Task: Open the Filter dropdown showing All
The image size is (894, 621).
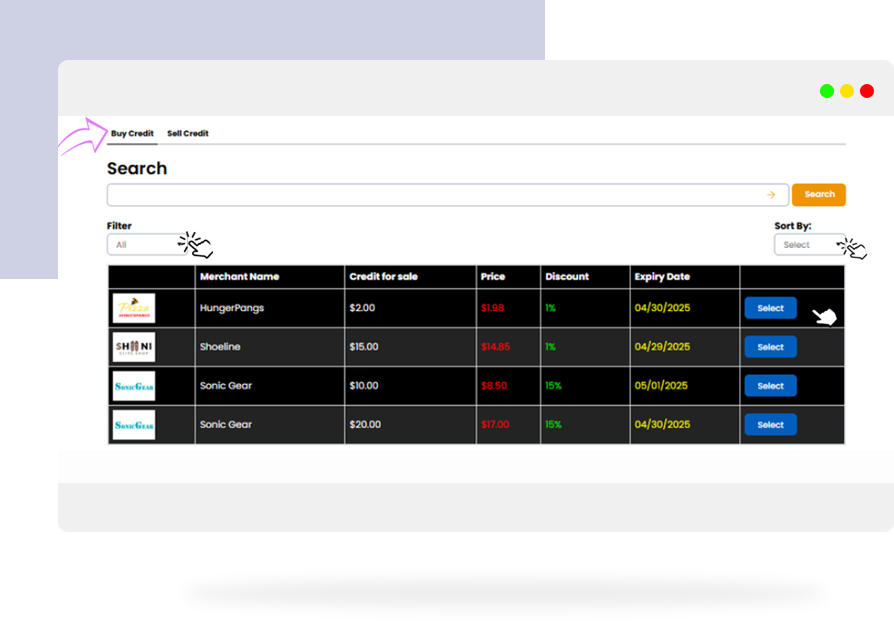Action: [146, 245]
